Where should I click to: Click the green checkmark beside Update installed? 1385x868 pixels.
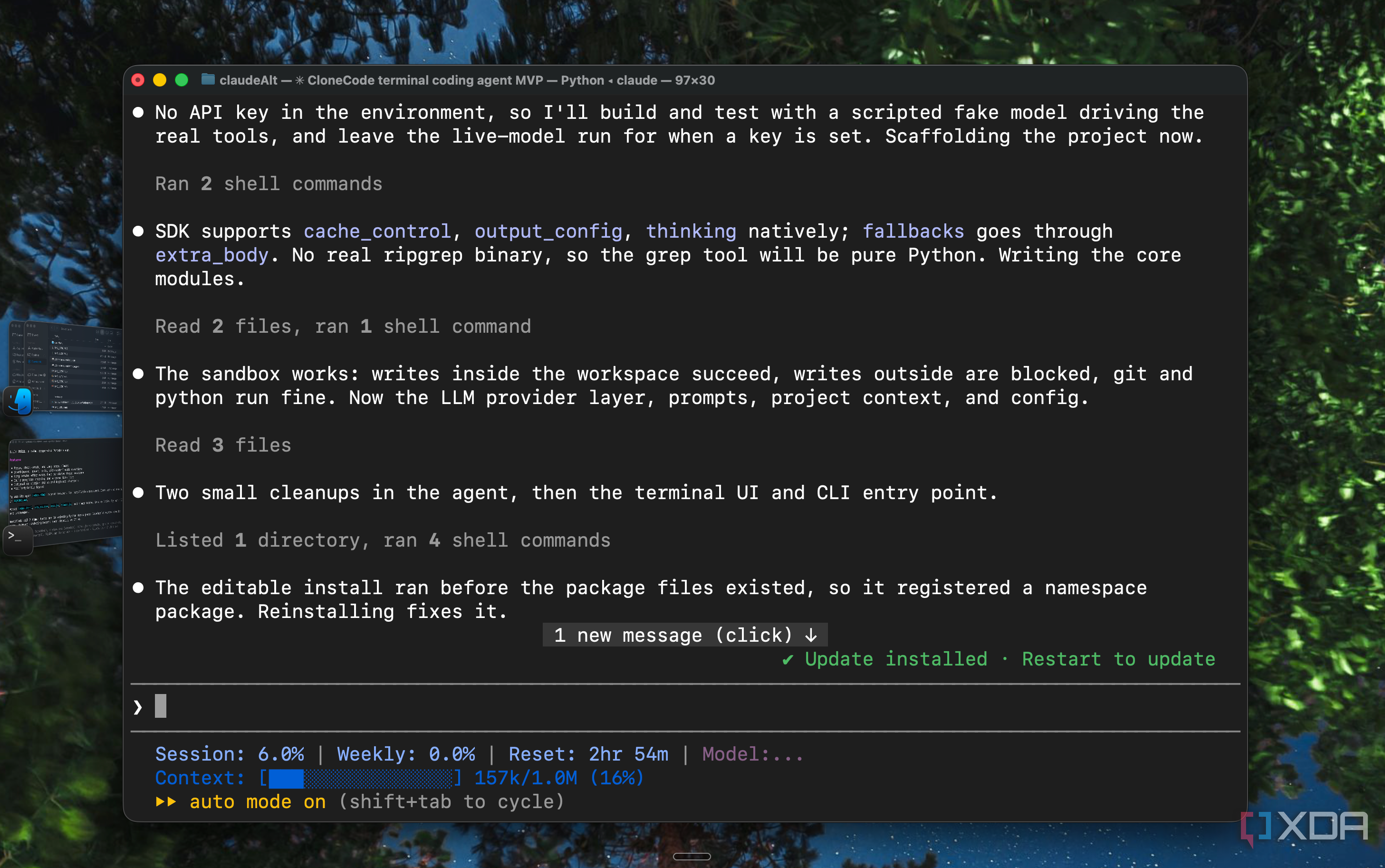click(x=788, y=660)
